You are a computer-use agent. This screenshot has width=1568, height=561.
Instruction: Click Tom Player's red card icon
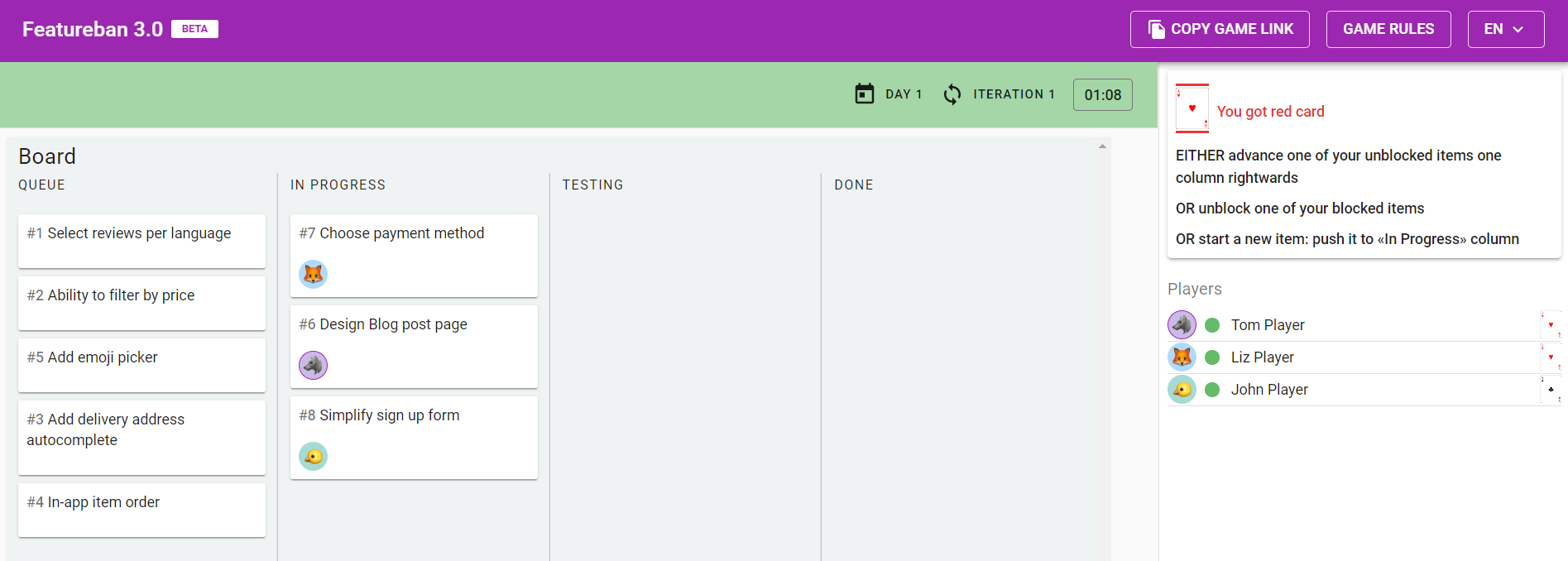(1551, 324)
